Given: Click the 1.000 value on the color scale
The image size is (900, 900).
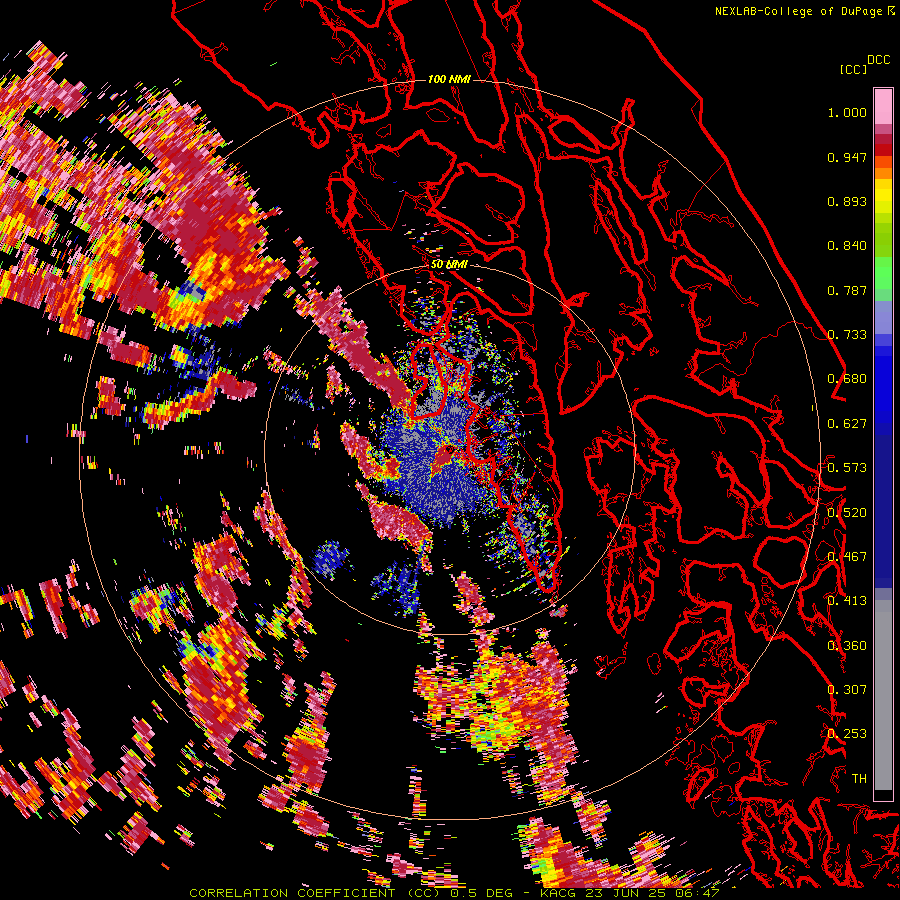Looking at the screenshot, I should [847, 112].
